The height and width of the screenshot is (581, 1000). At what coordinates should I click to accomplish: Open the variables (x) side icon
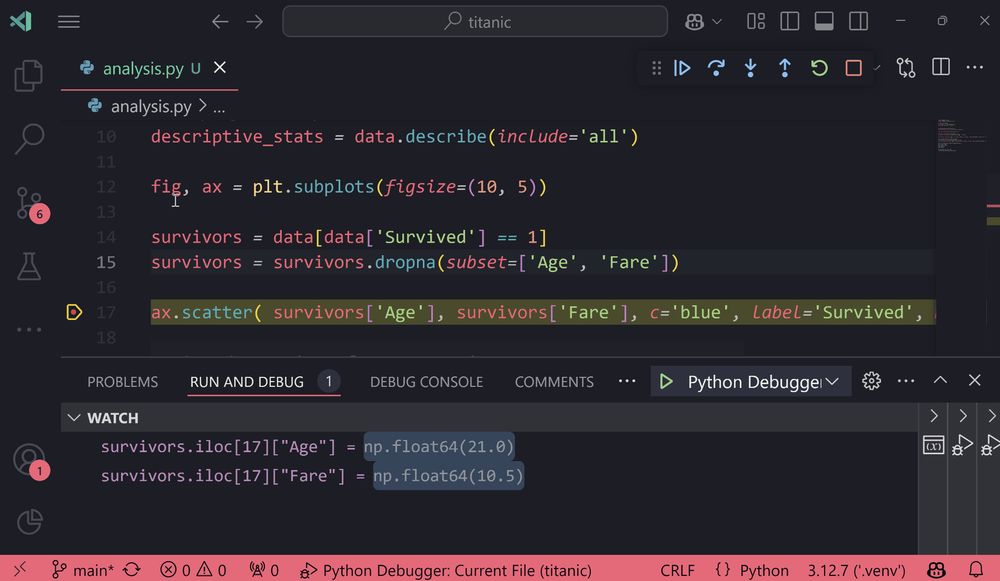pyautogui.click(x=933, y=445)
